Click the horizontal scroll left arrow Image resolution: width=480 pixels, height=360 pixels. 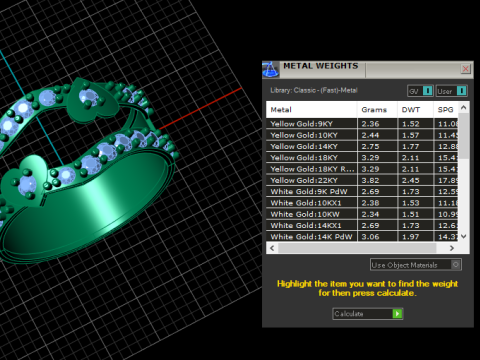pos(272,248)
